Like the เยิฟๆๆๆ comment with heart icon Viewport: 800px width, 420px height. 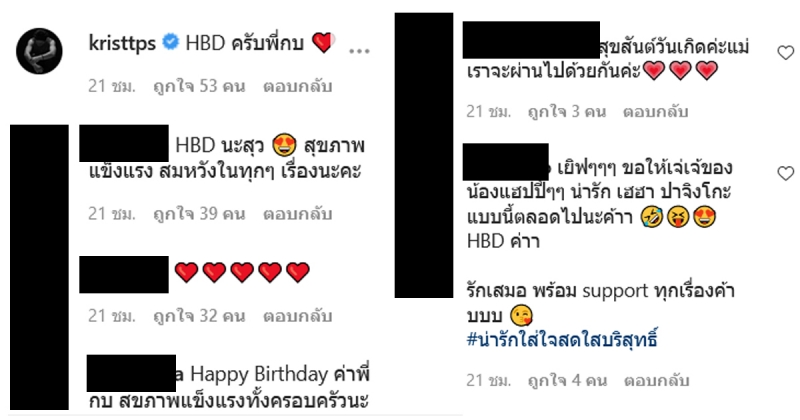(x=785, y=173)
